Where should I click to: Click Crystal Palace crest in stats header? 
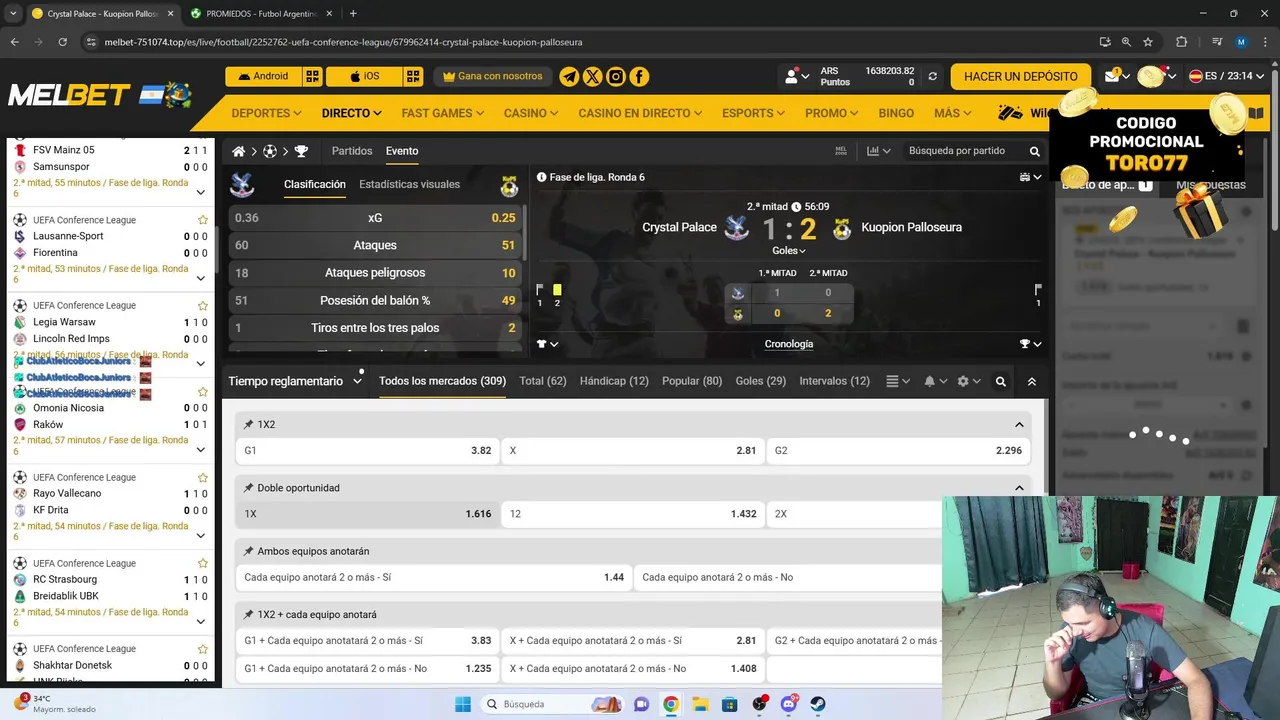[242, 186]
